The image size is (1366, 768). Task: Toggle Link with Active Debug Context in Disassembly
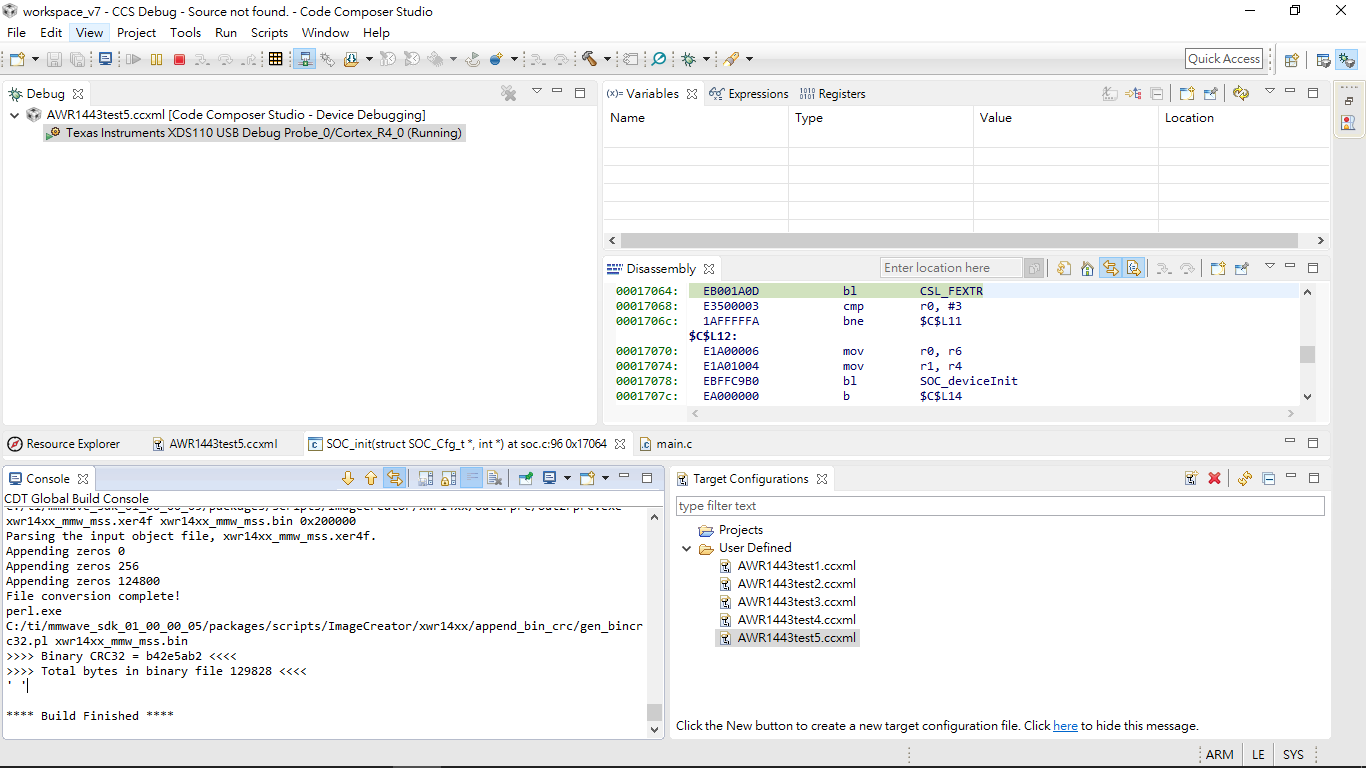pyautogui.click(x=1110, y=268)
